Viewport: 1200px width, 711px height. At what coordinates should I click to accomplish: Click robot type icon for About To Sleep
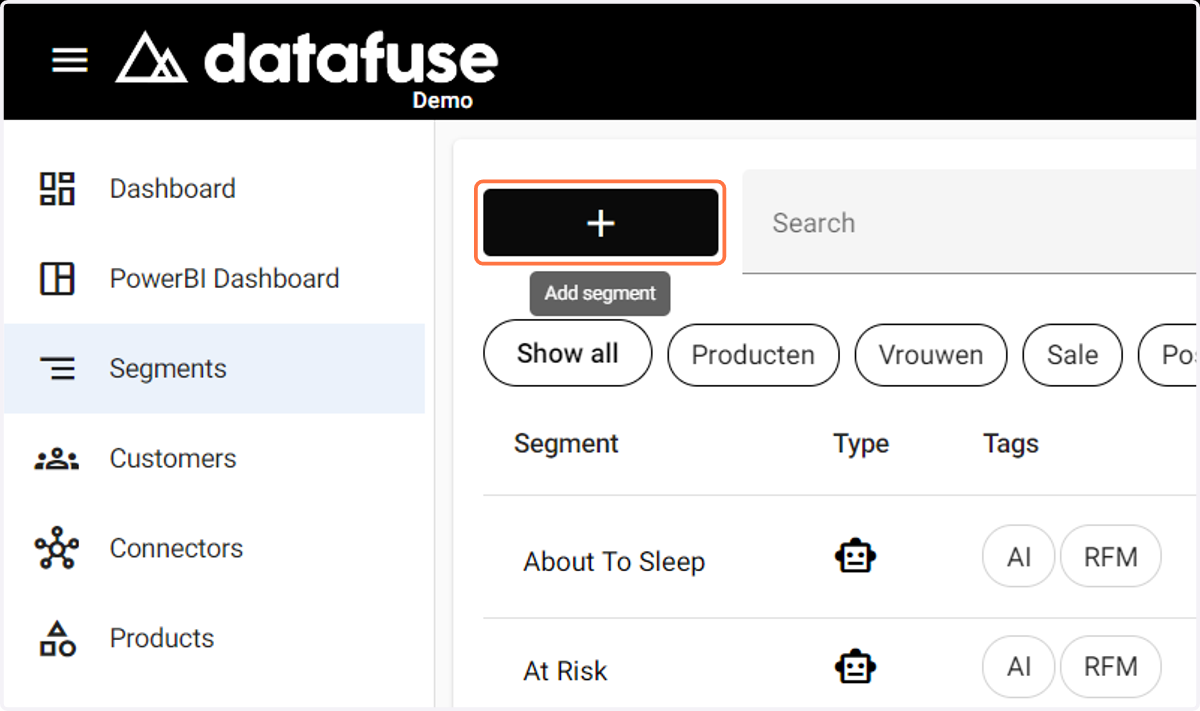point(855,556)
